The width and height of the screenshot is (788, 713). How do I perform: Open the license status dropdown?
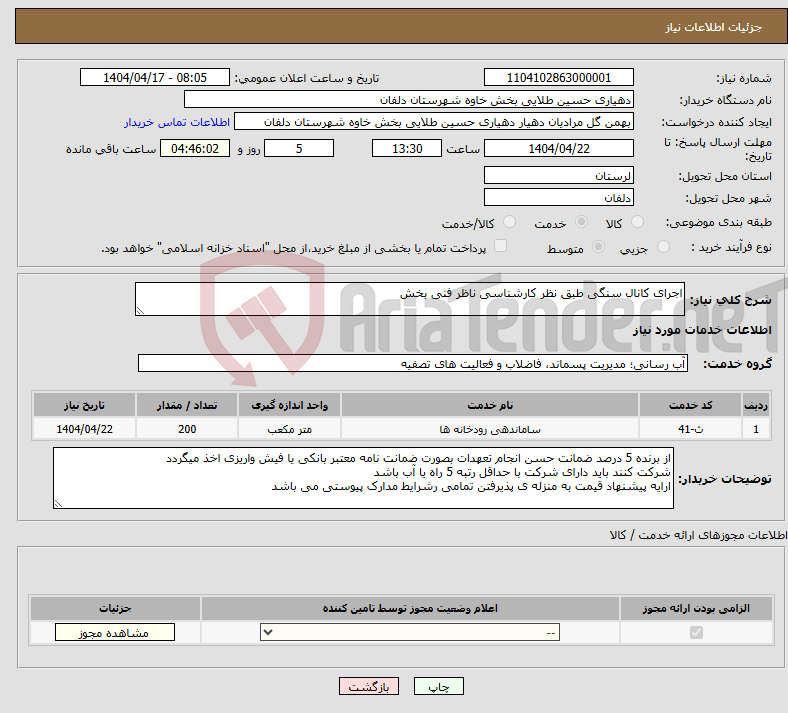click(x=410, y=632)
